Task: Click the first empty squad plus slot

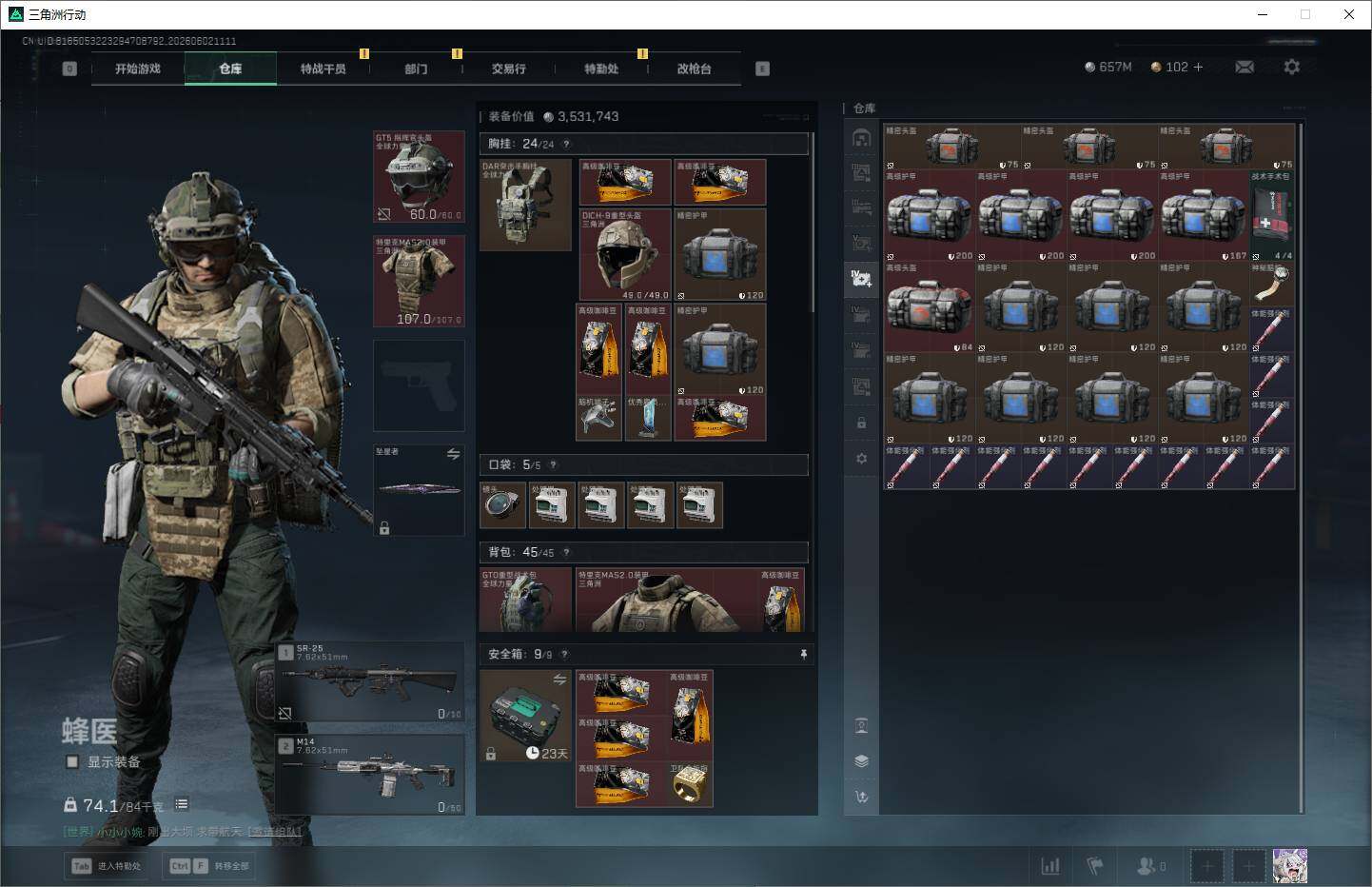Action: click(x=1207, y=866)
